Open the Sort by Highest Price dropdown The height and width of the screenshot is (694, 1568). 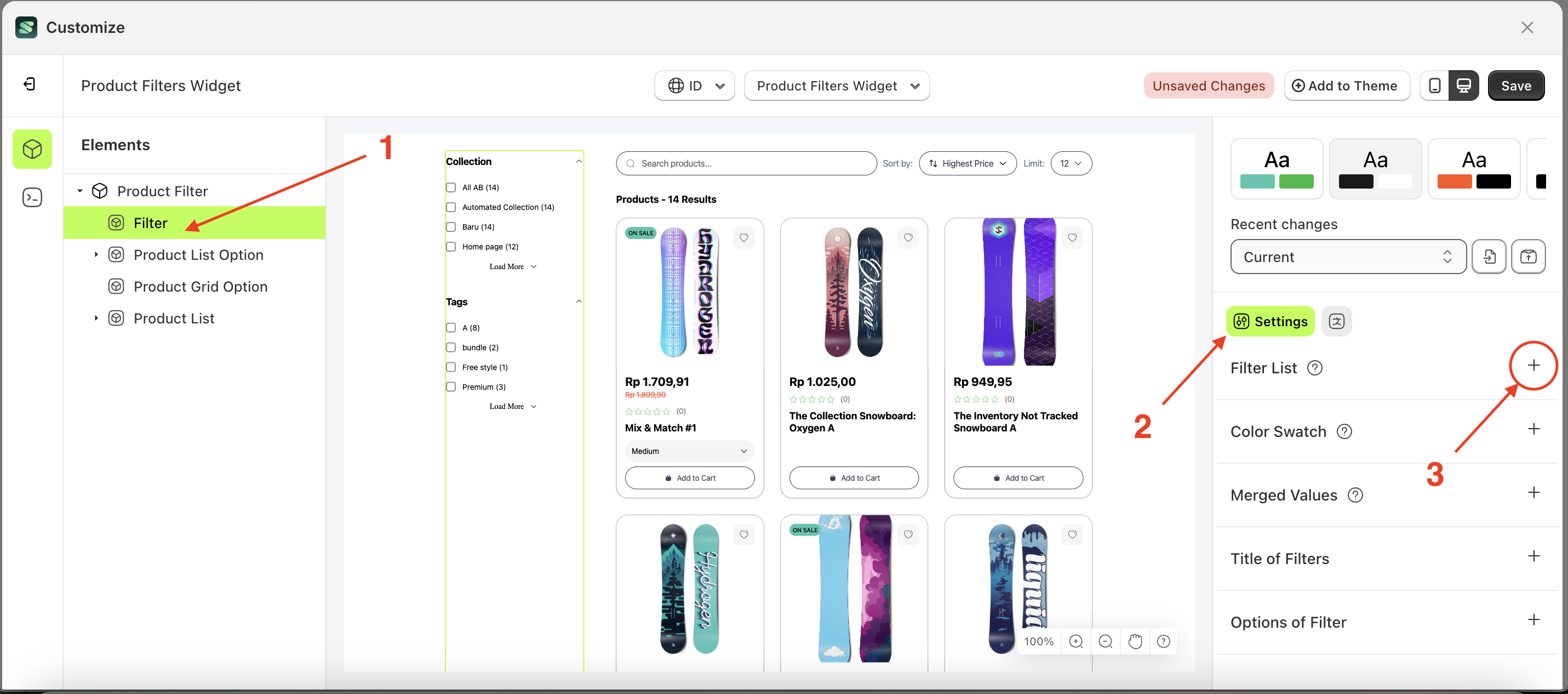coord(967,163)
